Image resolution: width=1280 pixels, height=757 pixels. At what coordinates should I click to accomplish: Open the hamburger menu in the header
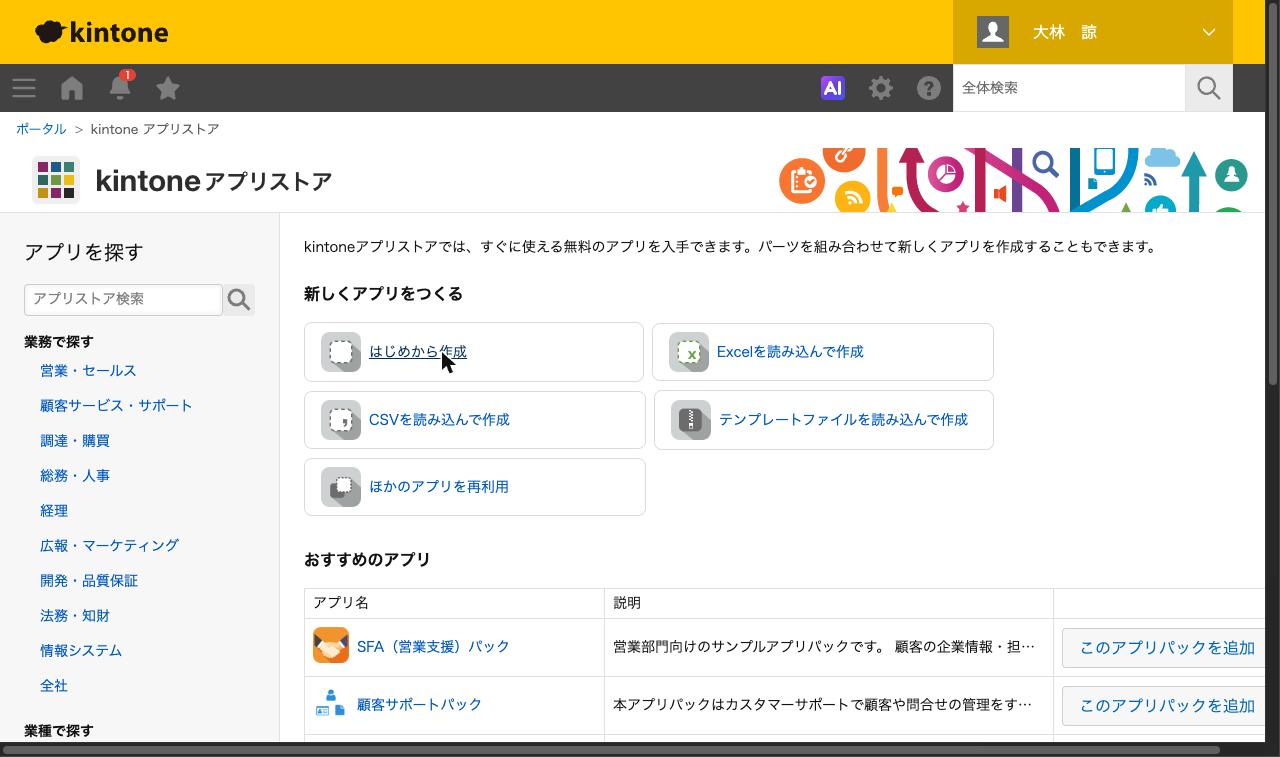(x=24, y=88)
